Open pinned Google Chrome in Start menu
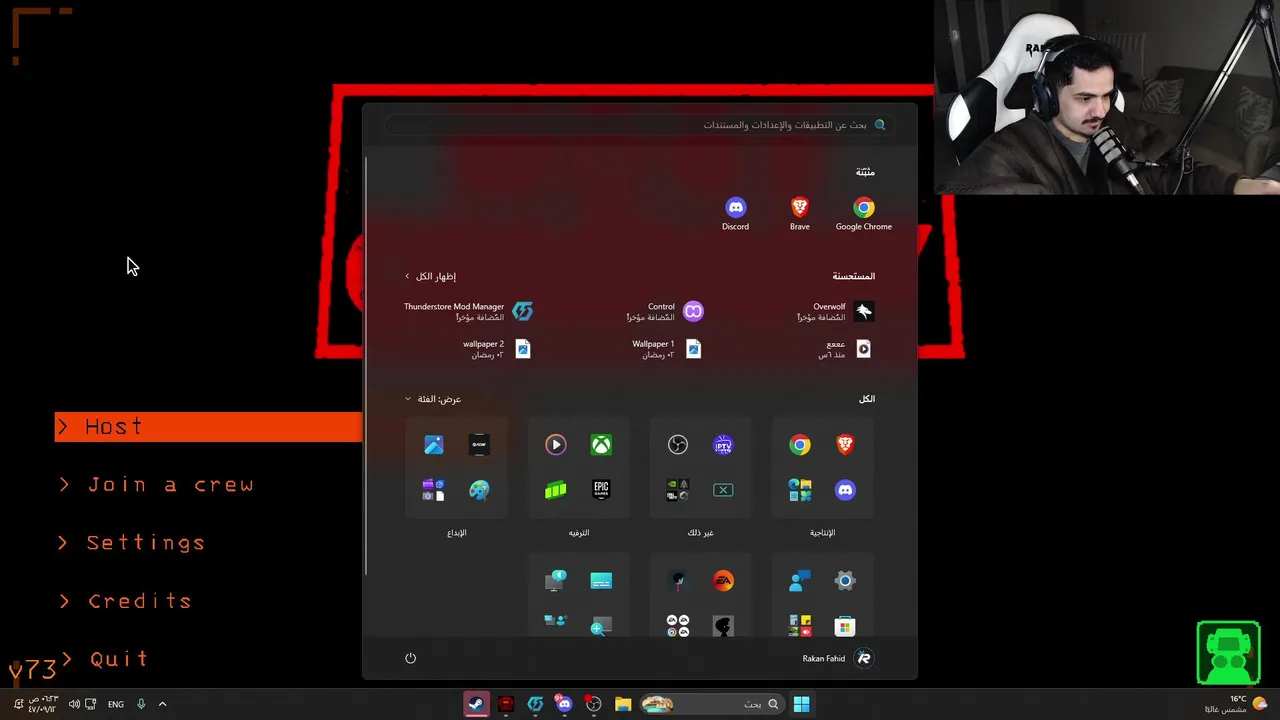Screen dimensions: 1280x720 pos(863,213)
